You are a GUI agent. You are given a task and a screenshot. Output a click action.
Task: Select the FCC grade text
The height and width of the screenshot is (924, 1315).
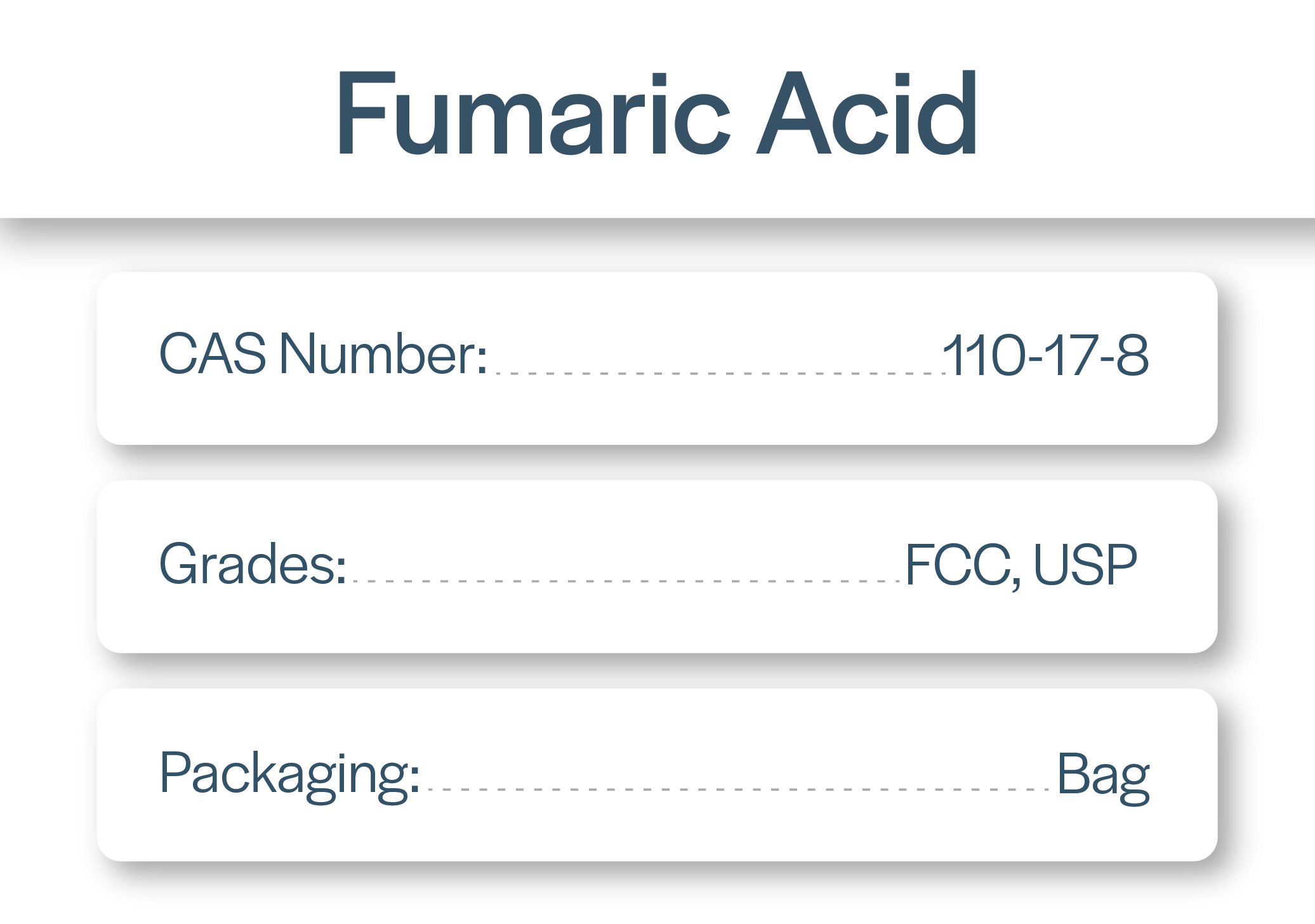(x=958, y=564)
